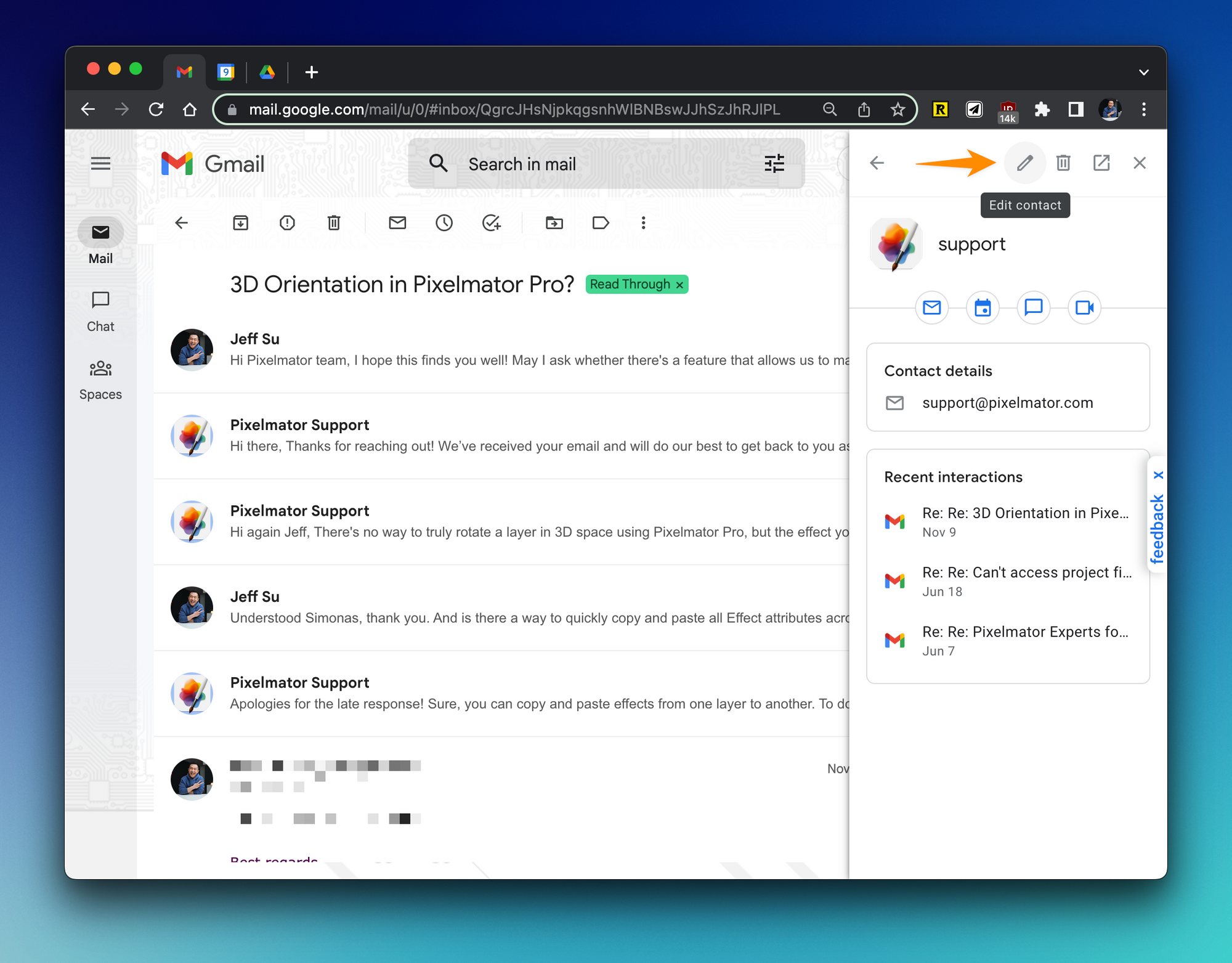Snooze this conversation
This screenshot has height=963, width=1232.
pos(444,223)
